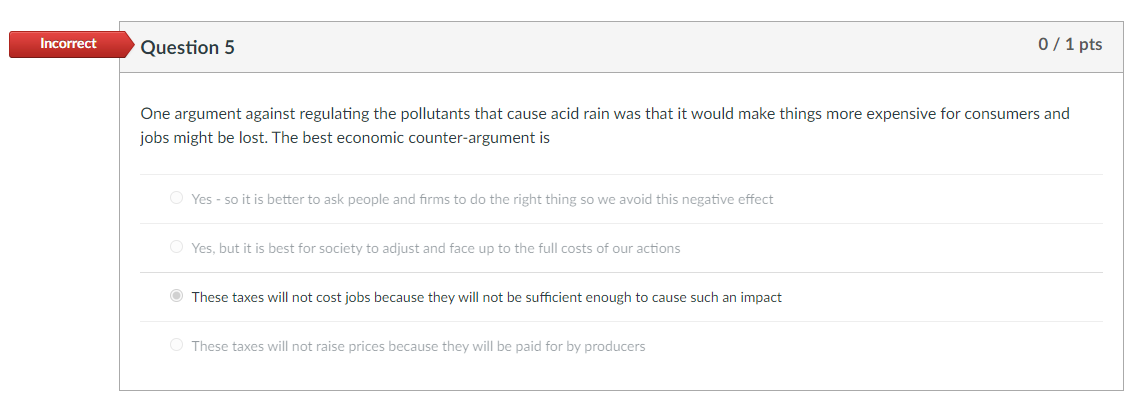Viewport: 1146px width, 403px height.
Task: Click the "0 / 1 pts" score label
Action: pos(1070,45)
